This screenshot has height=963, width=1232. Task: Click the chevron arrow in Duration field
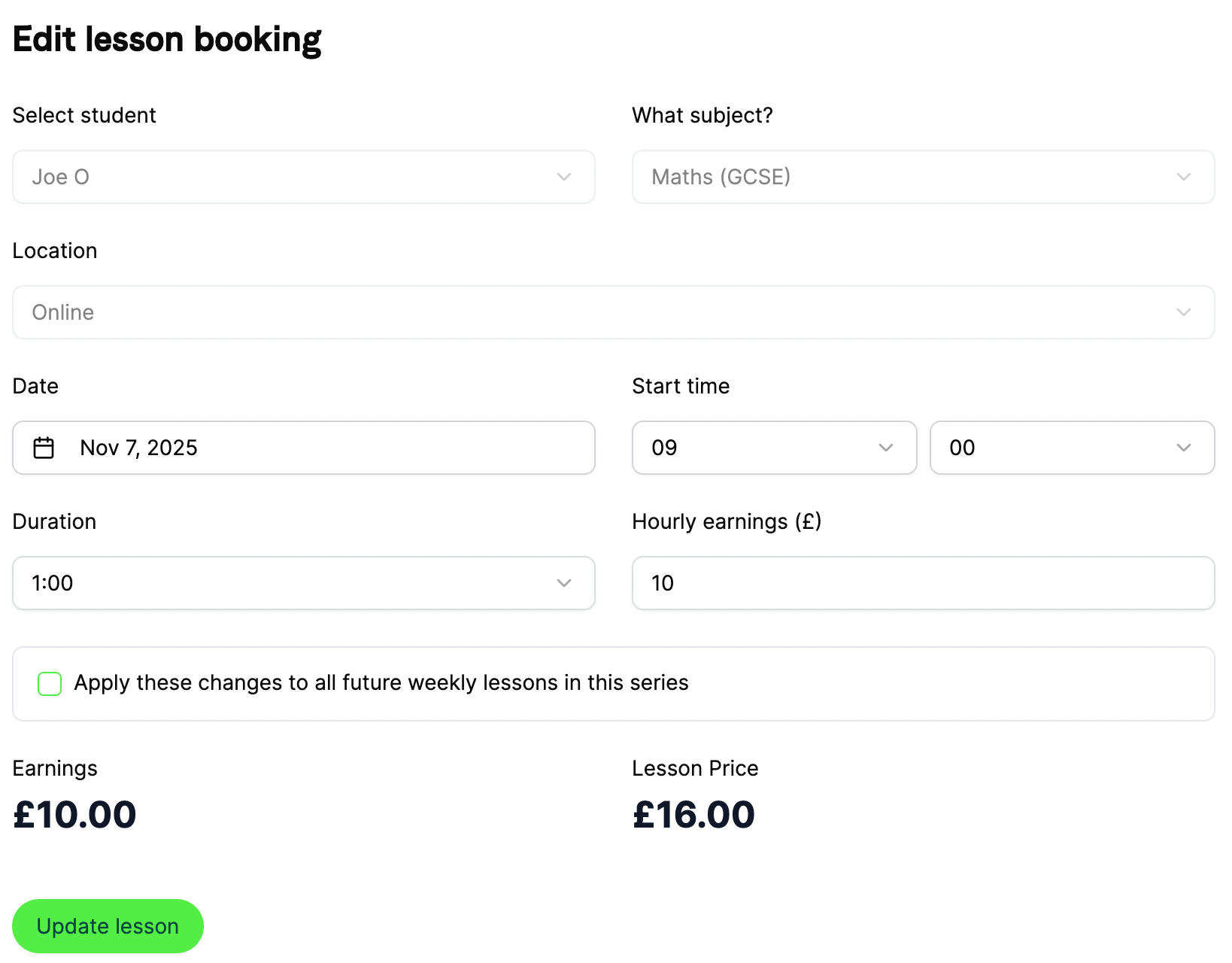pos(564,583)
